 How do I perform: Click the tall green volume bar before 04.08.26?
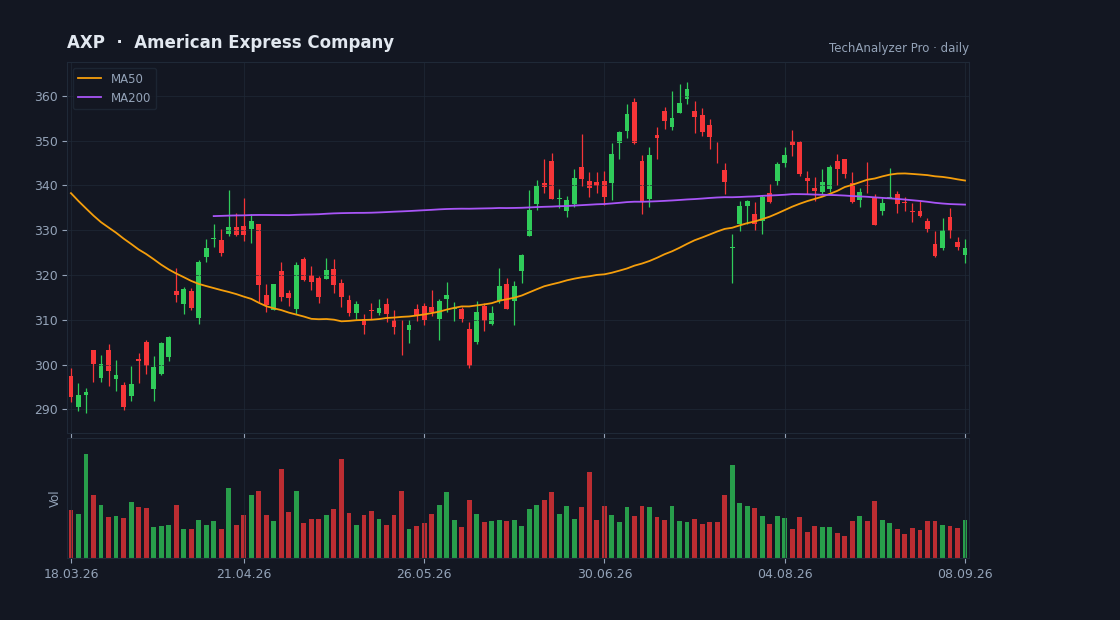click(x=732, y=511)
